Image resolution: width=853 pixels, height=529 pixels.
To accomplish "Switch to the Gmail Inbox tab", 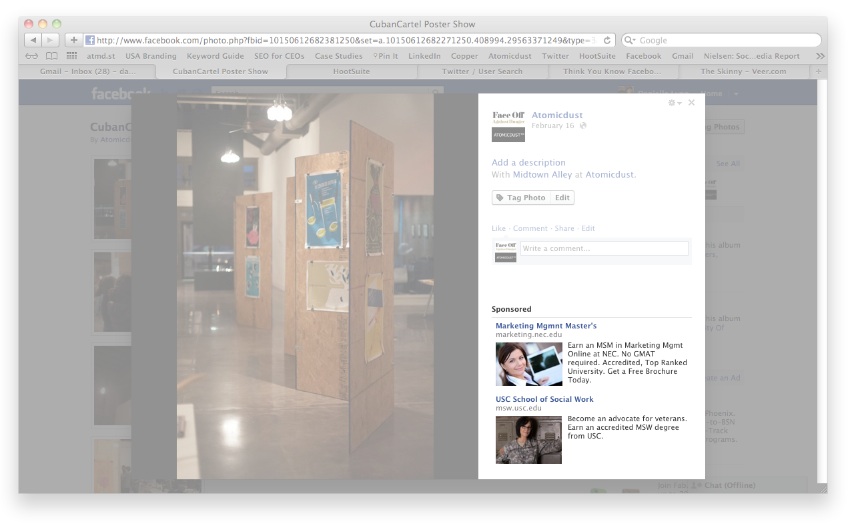I will 88,71.
